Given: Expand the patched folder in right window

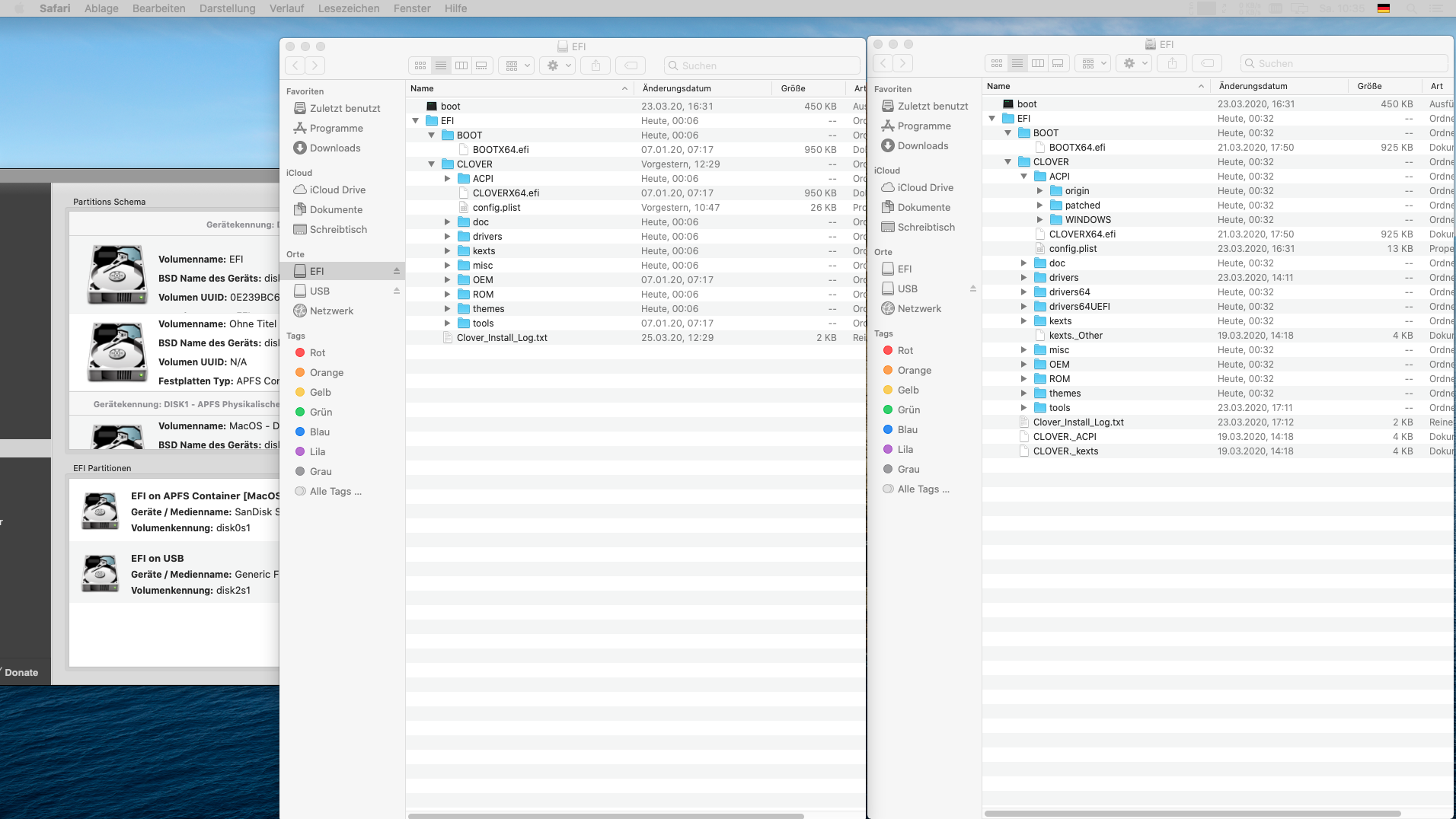Looking at the screenshot, I should pos(1040,206).
